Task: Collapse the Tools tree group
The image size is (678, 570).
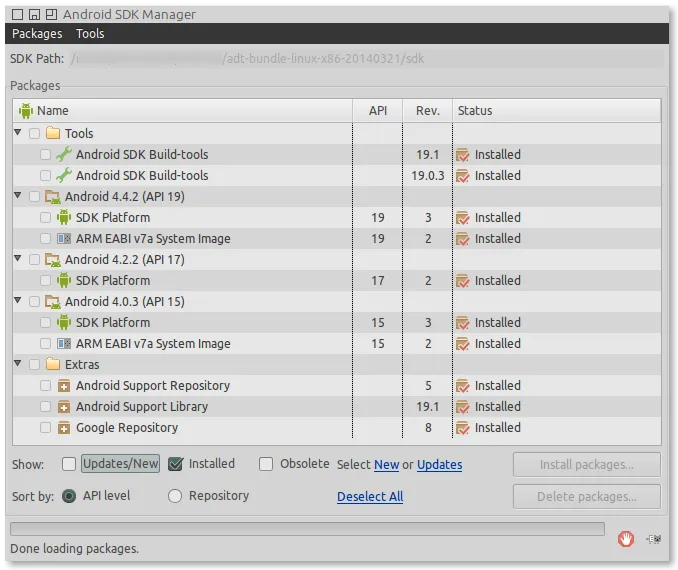Action: pyautogui.click(x=18, y=132)
